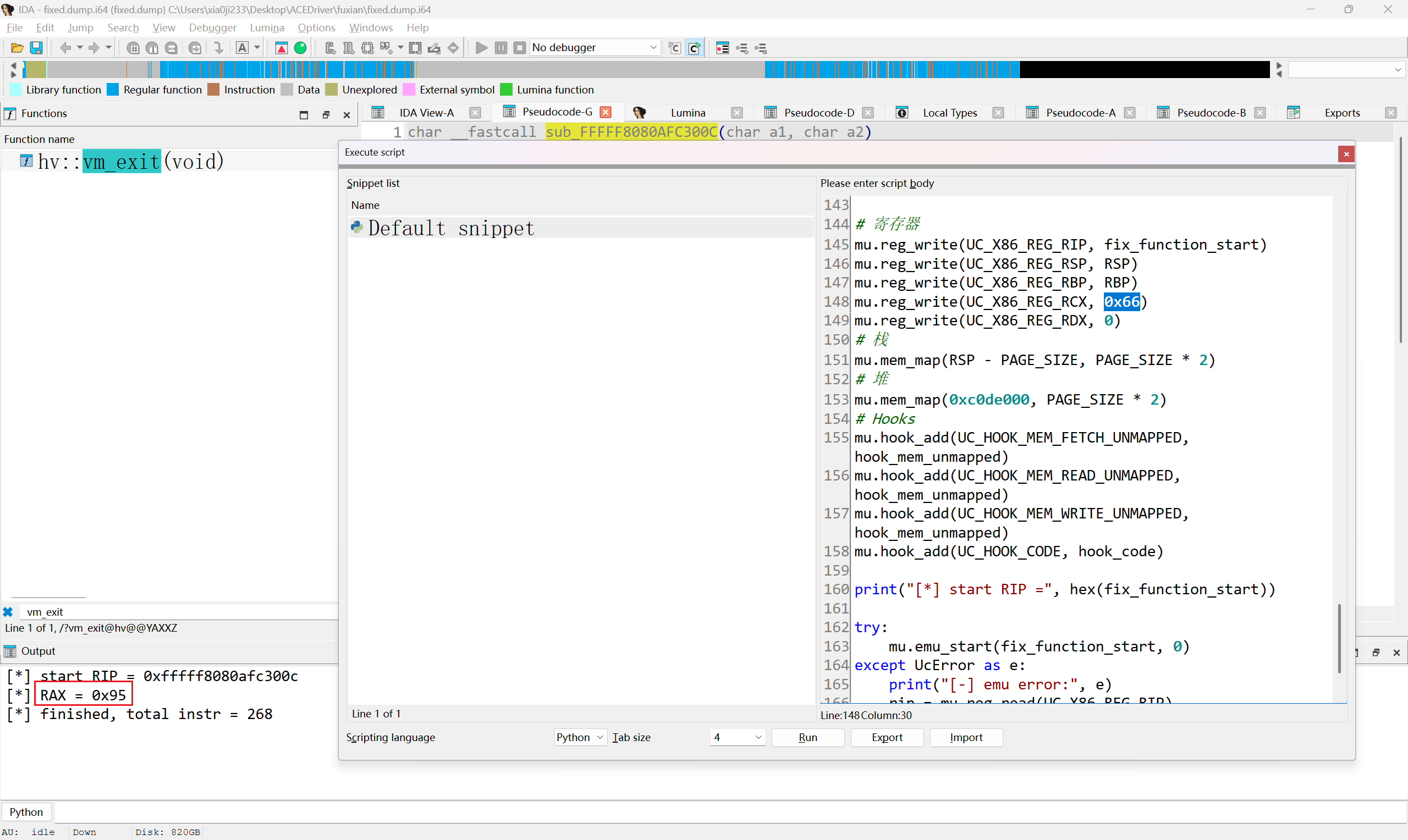
Task: Click the save database floppy icon
Action: 36,48
